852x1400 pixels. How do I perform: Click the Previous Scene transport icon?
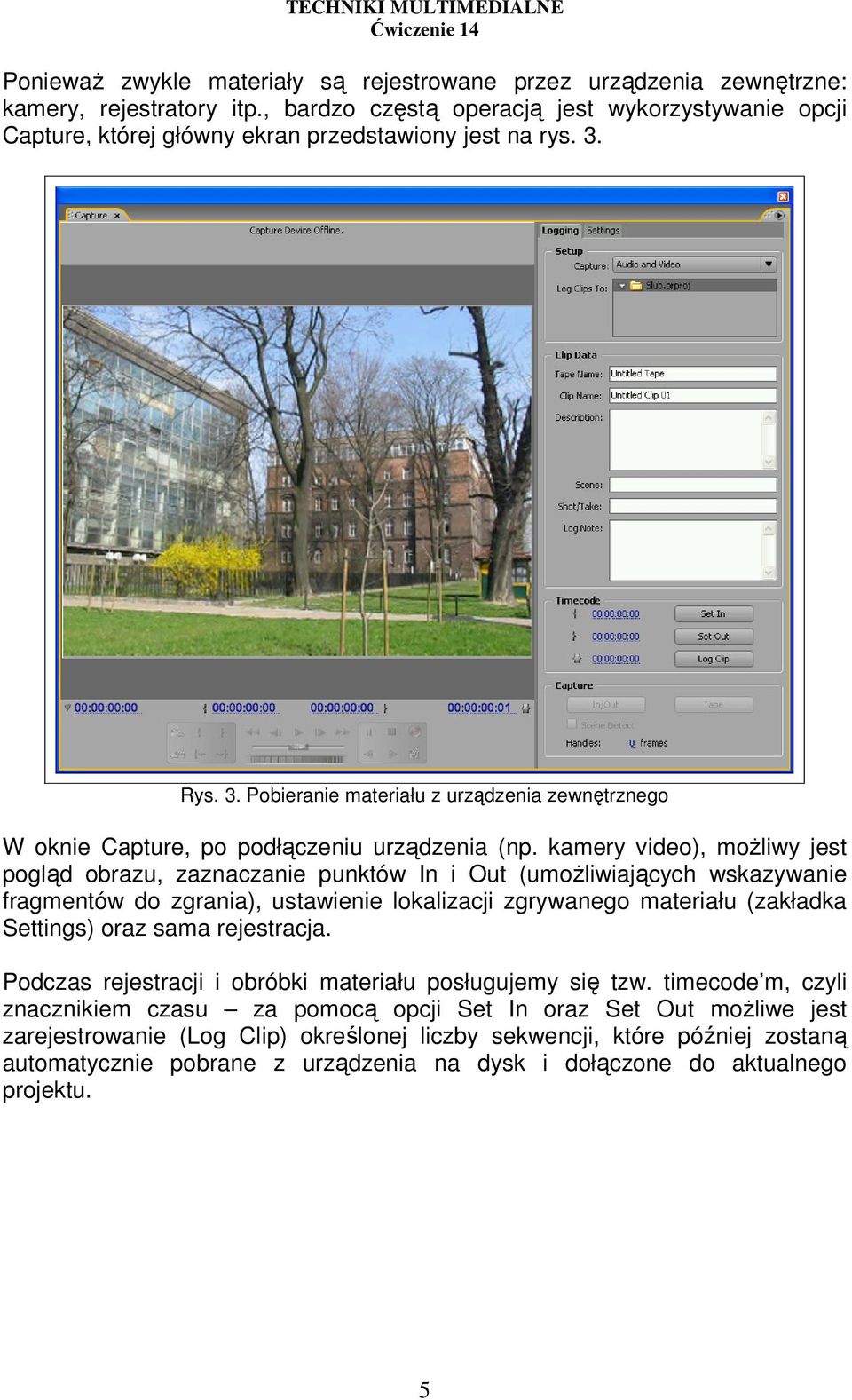177,755
